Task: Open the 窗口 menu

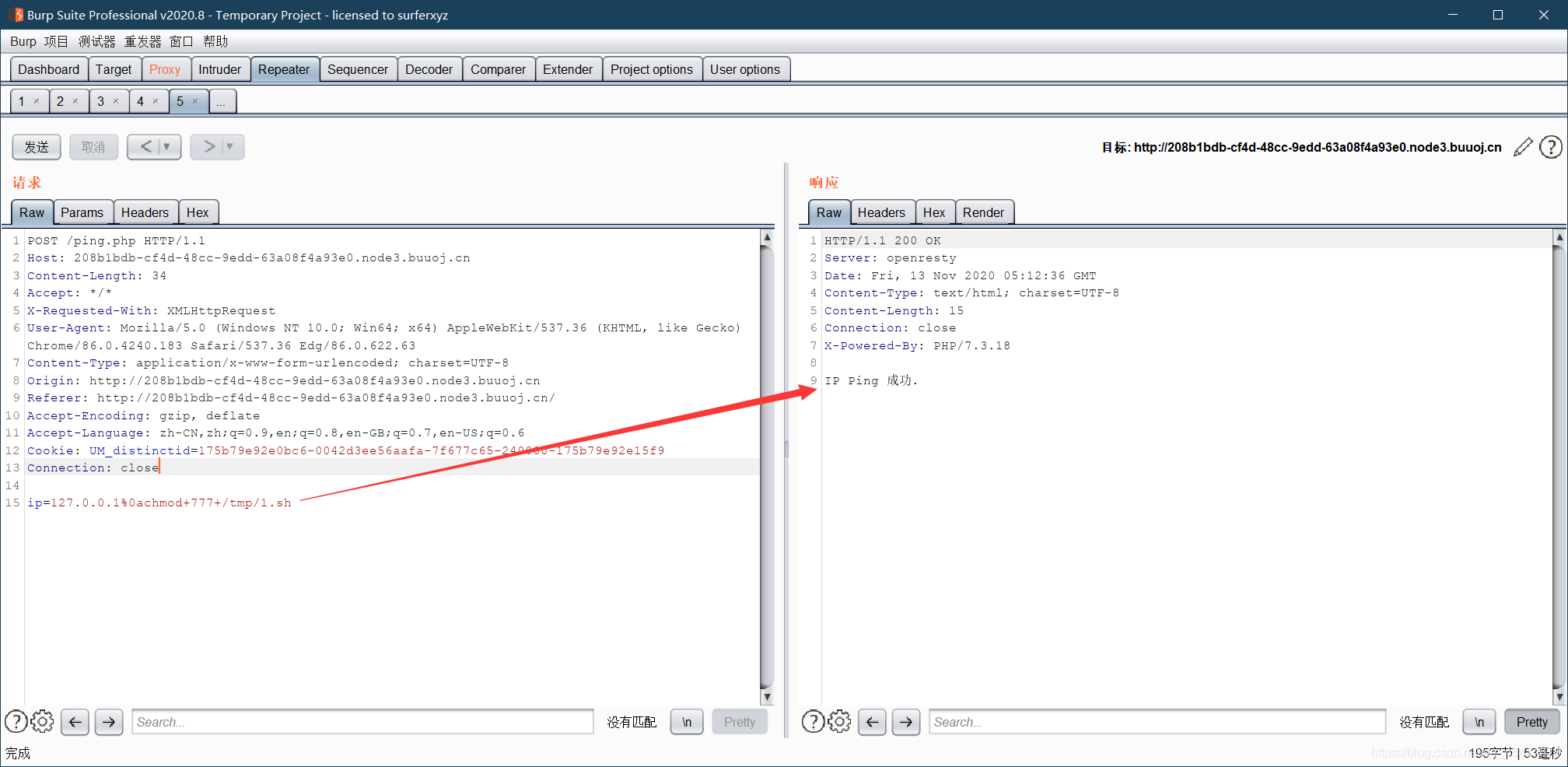Action: click(x=181, y=41)
